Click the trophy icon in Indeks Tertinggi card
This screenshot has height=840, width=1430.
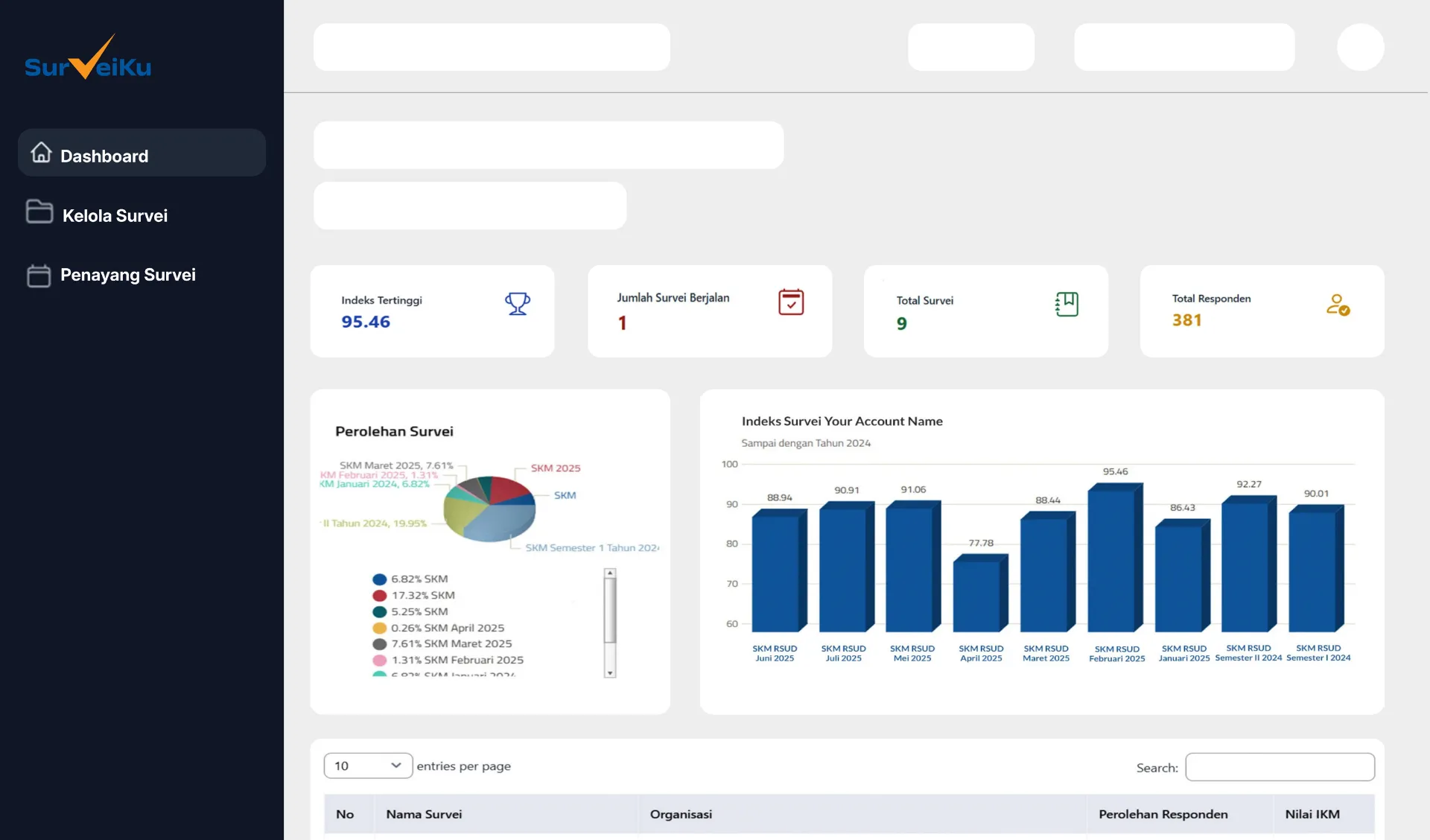[x=518, y=303]
